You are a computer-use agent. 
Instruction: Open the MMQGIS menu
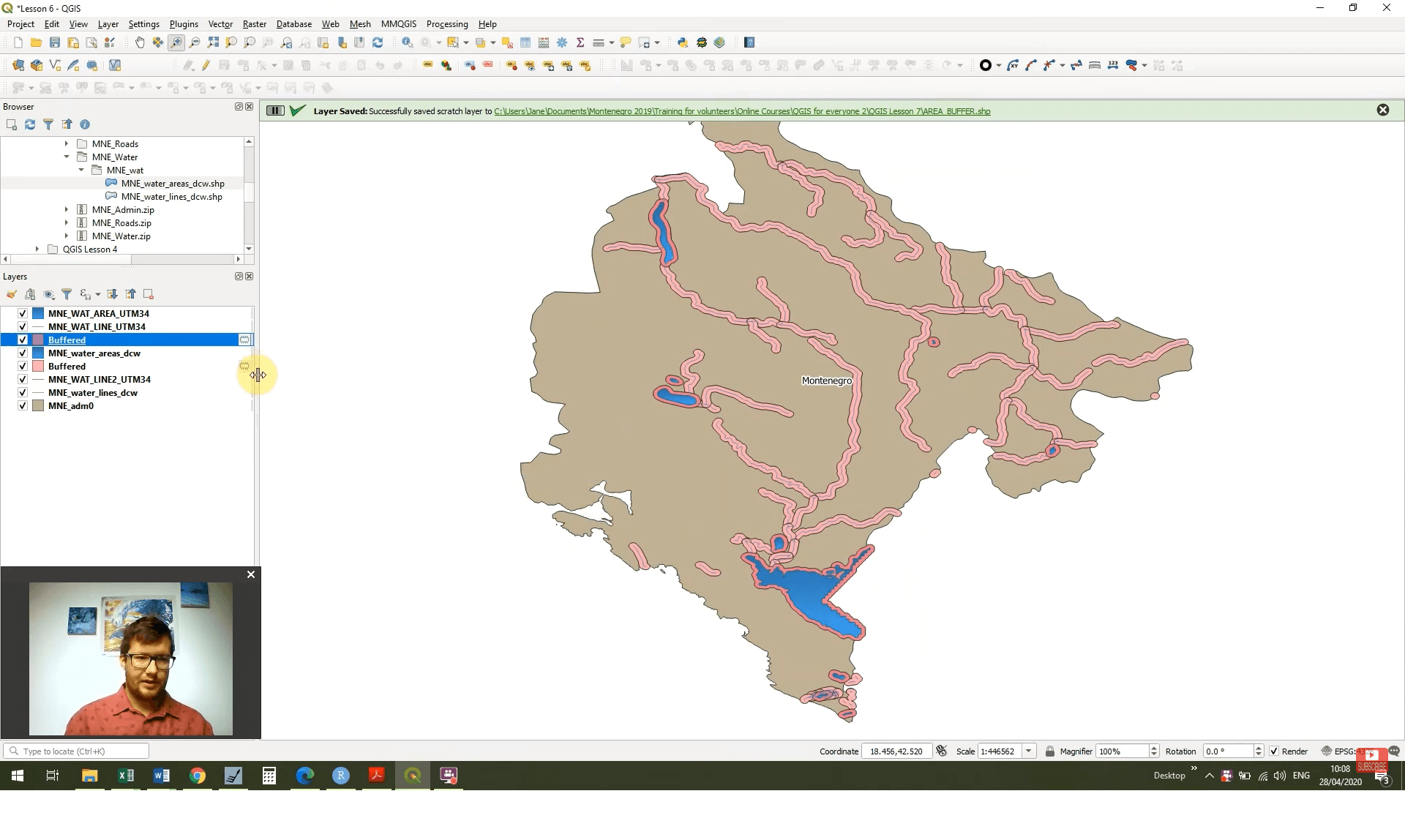tap(399, 23)
